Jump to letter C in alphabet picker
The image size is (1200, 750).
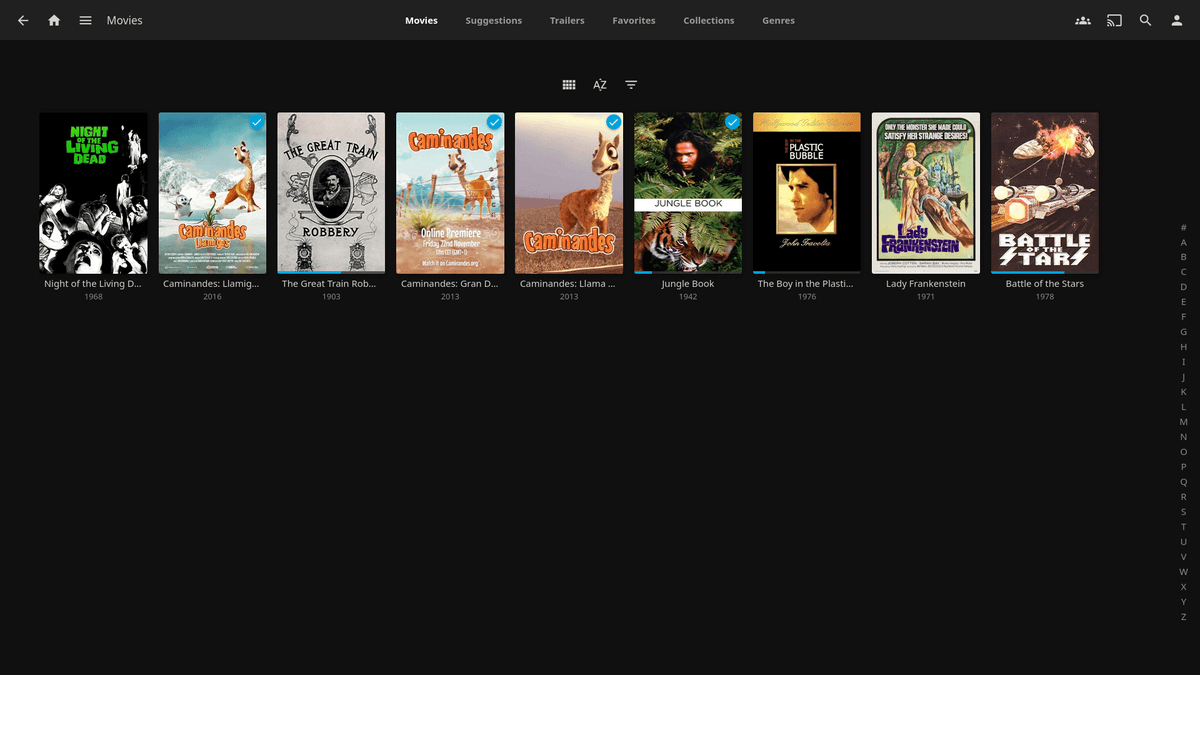[1184, 272]
